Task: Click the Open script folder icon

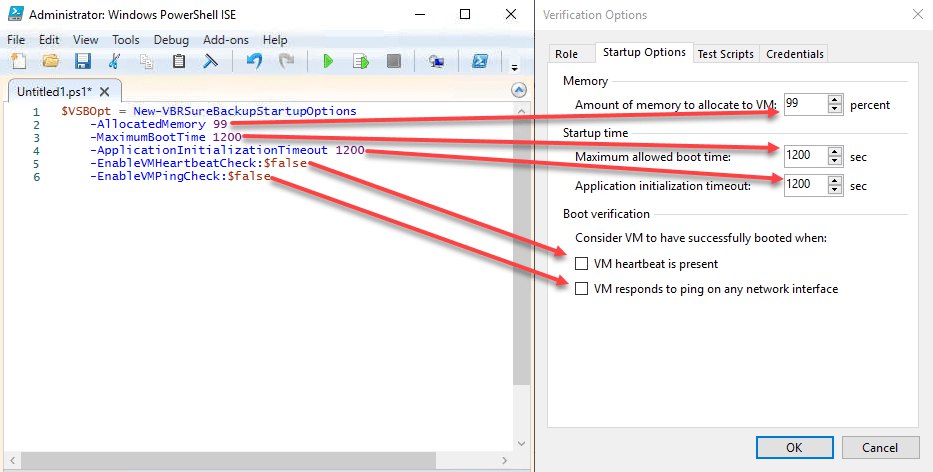Action: tap(51, 61)
